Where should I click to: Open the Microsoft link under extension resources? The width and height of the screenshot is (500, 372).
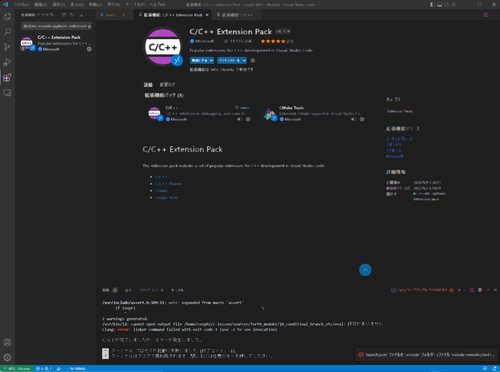[x=394, y=156]
